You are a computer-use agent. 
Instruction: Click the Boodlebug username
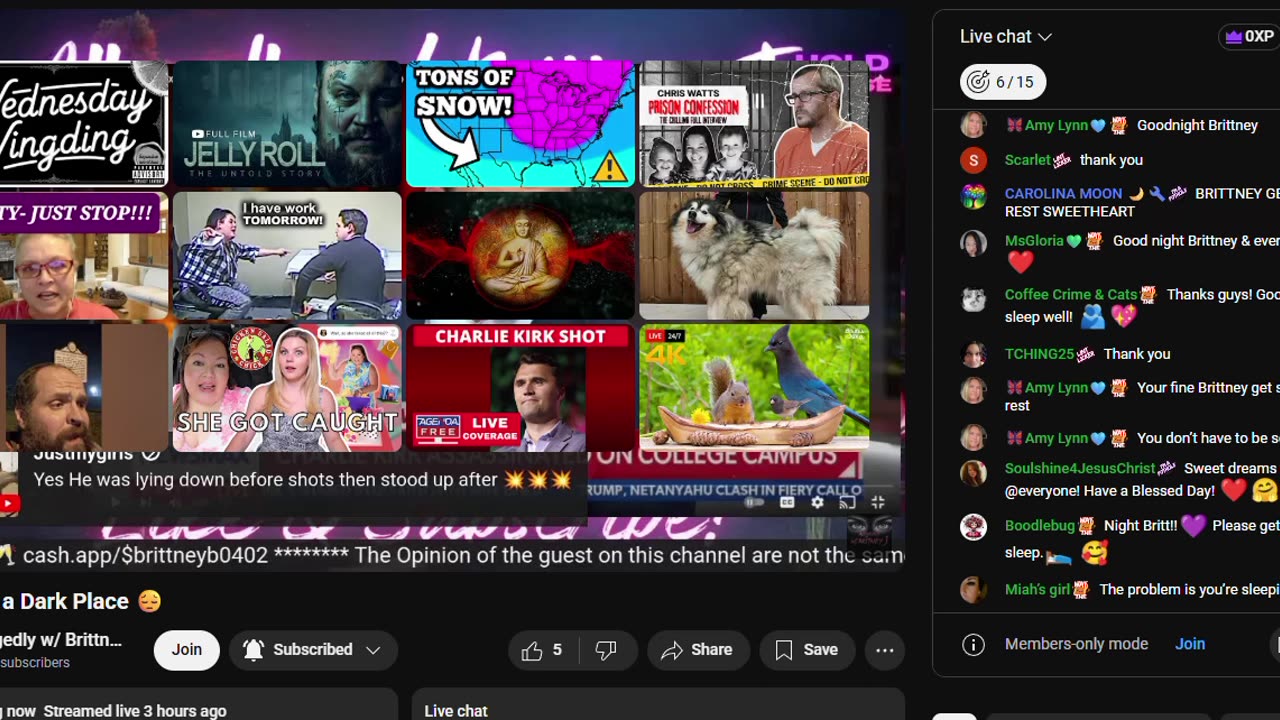click(x=1039, y=526)
